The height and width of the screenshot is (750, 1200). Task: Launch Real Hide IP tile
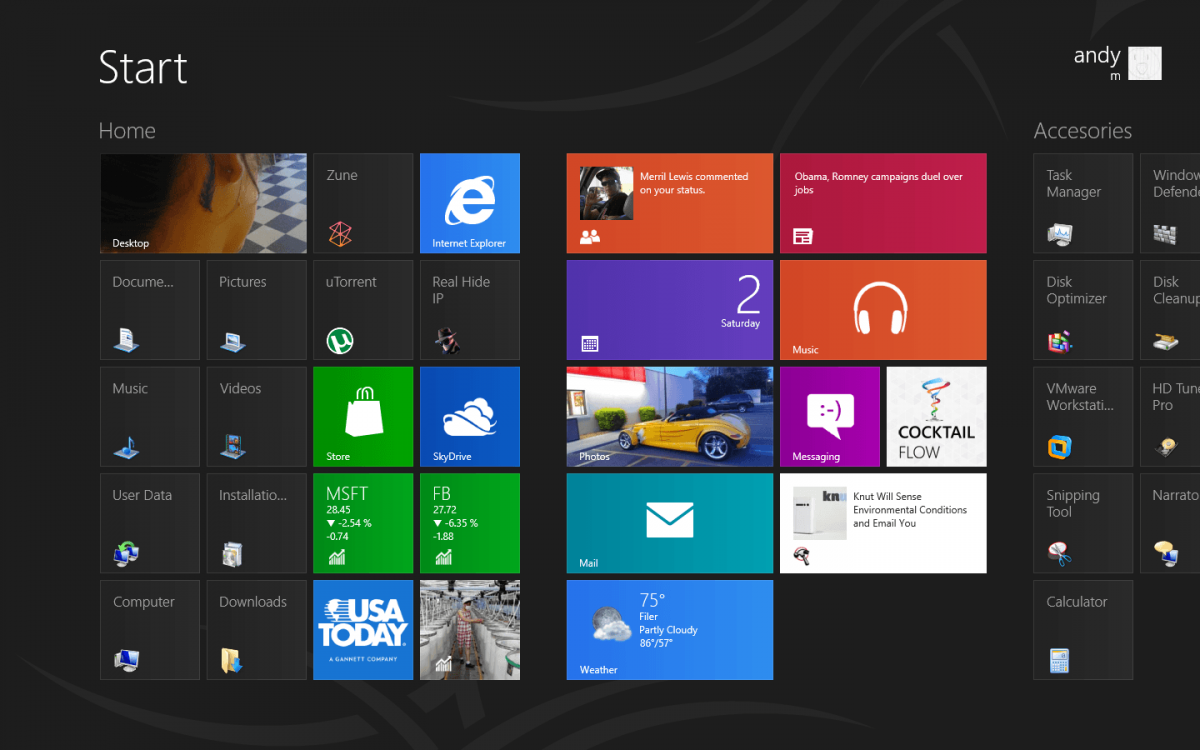pyautogui.click(x=470, y=310)
